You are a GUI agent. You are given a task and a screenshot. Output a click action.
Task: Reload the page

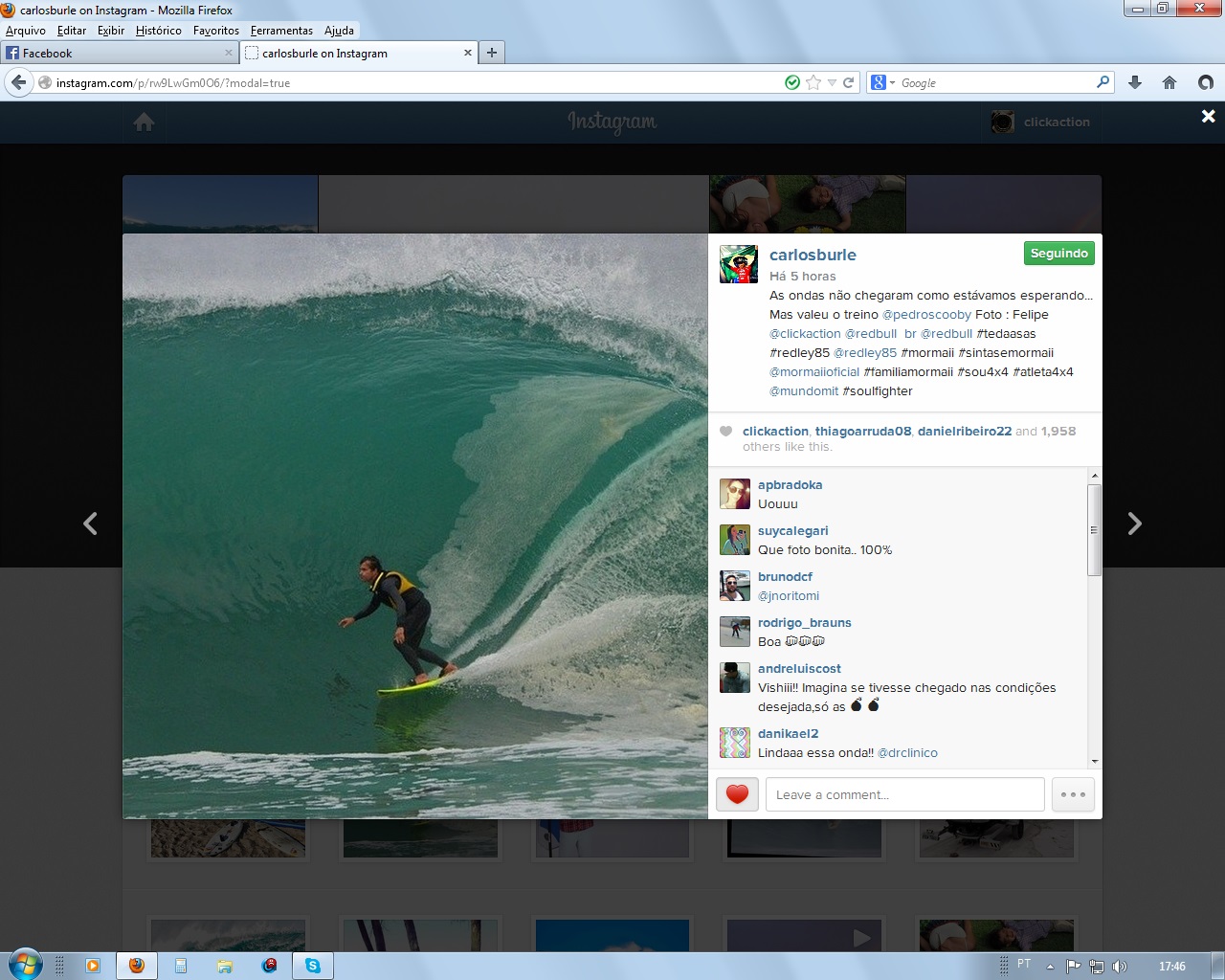coord(848,82)
